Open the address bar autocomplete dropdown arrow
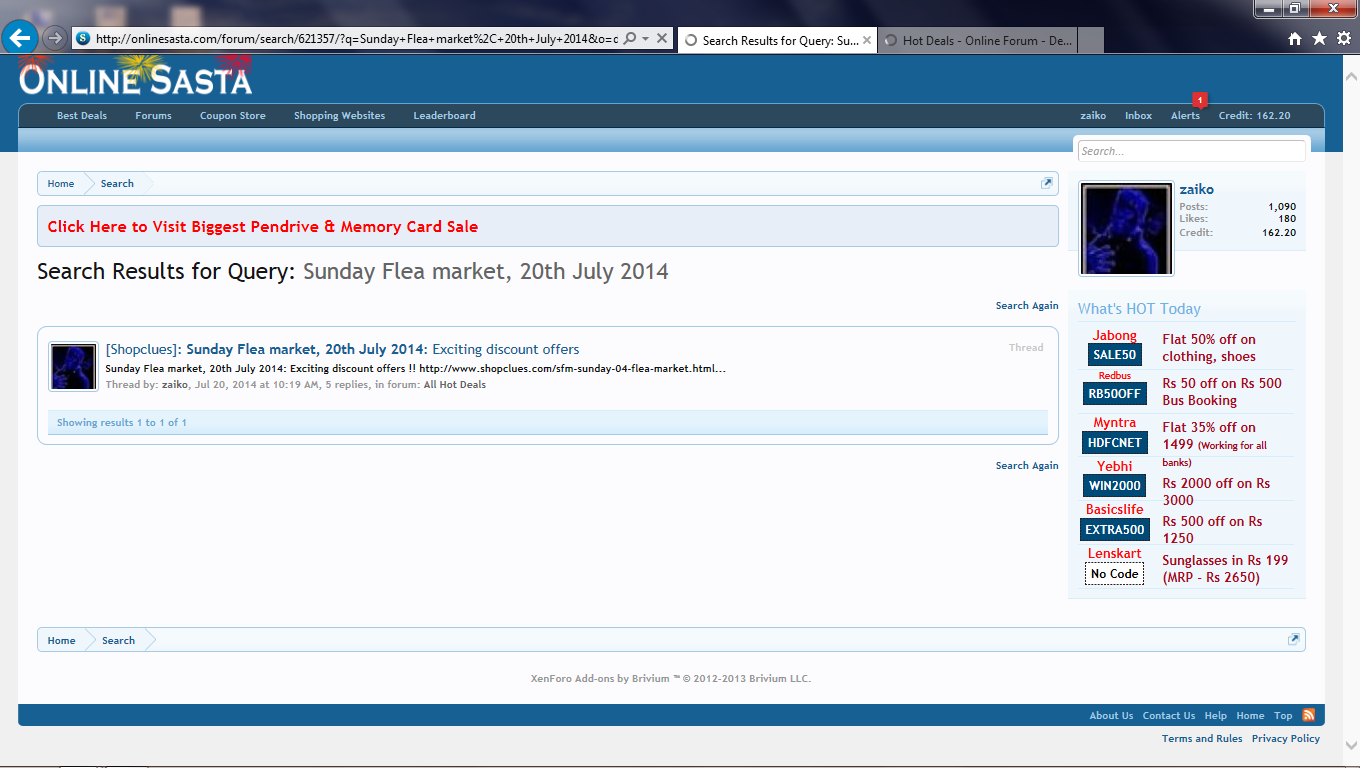The height and width of the screenshot is (768, 1360). click(x=646, y=39)
